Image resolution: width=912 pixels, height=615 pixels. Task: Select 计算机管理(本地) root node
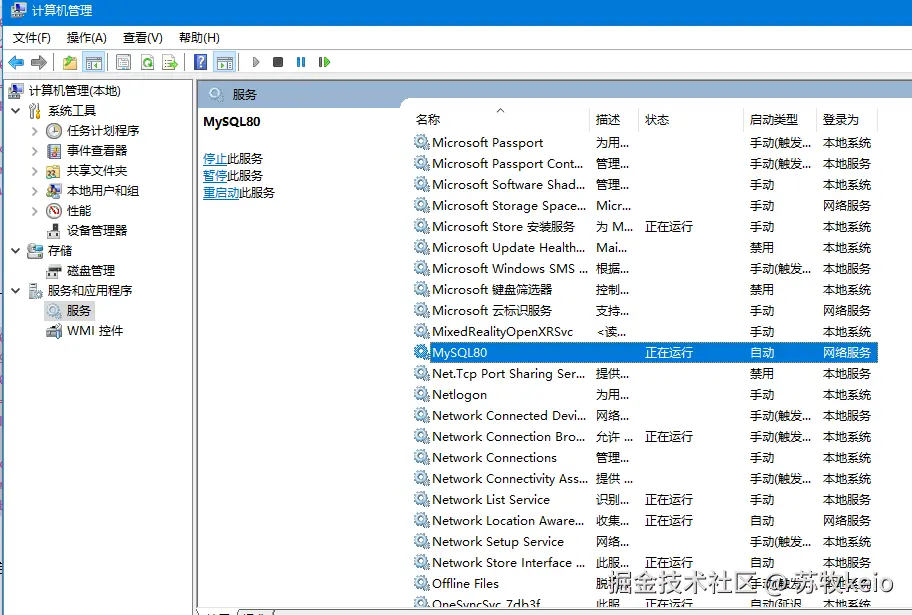(74, 91)
